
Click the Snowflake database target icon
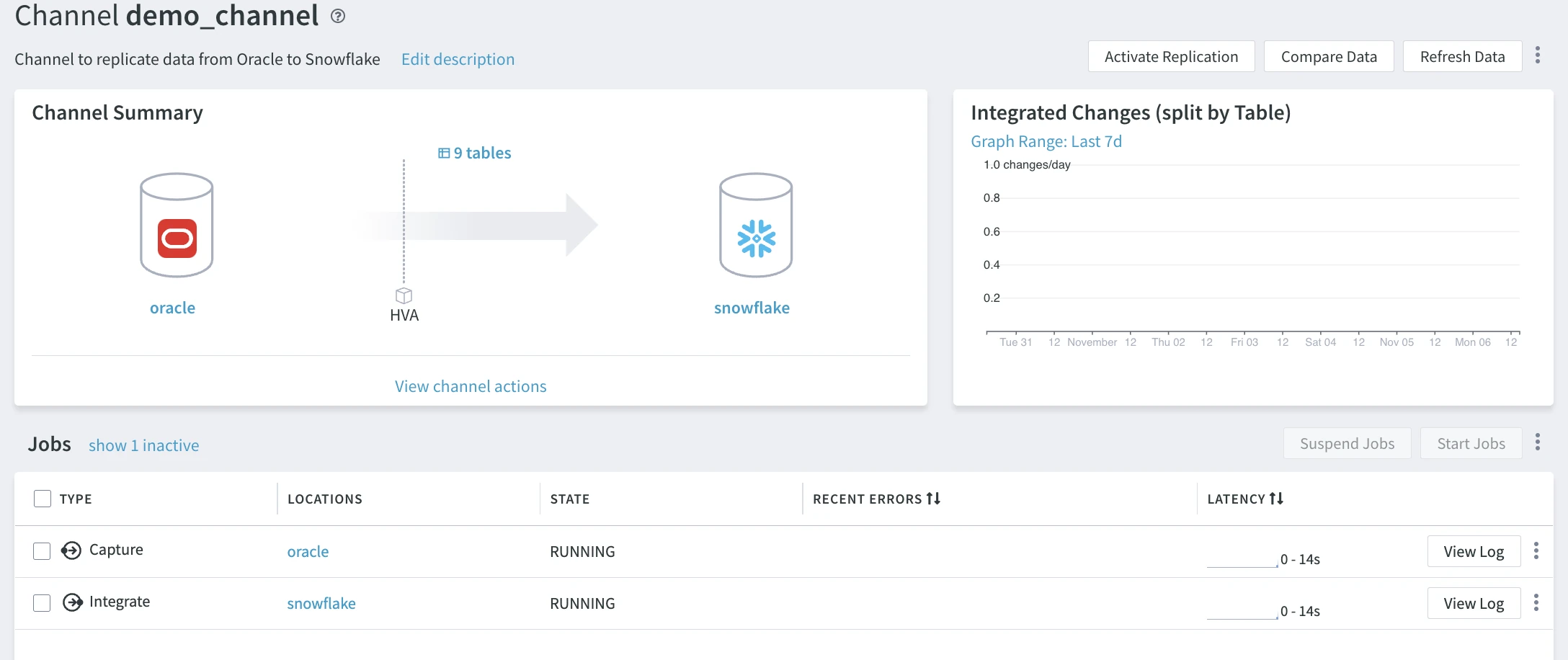(x=755, y=226)
